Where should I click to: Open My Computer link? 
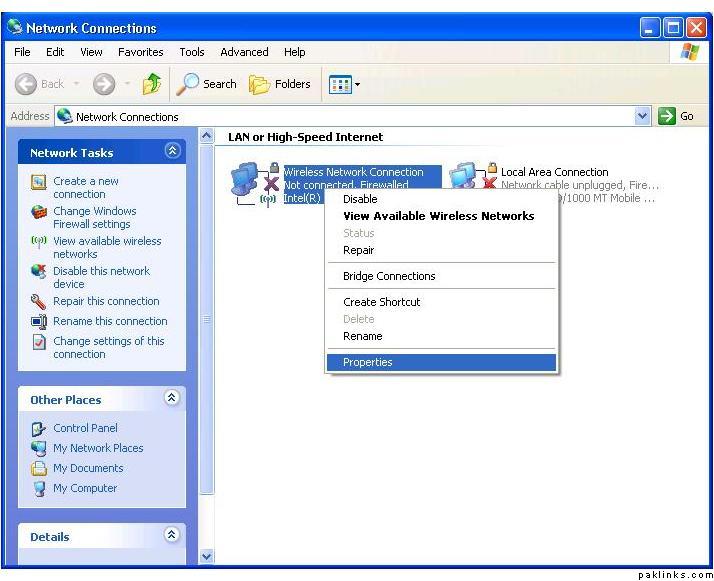85,488
